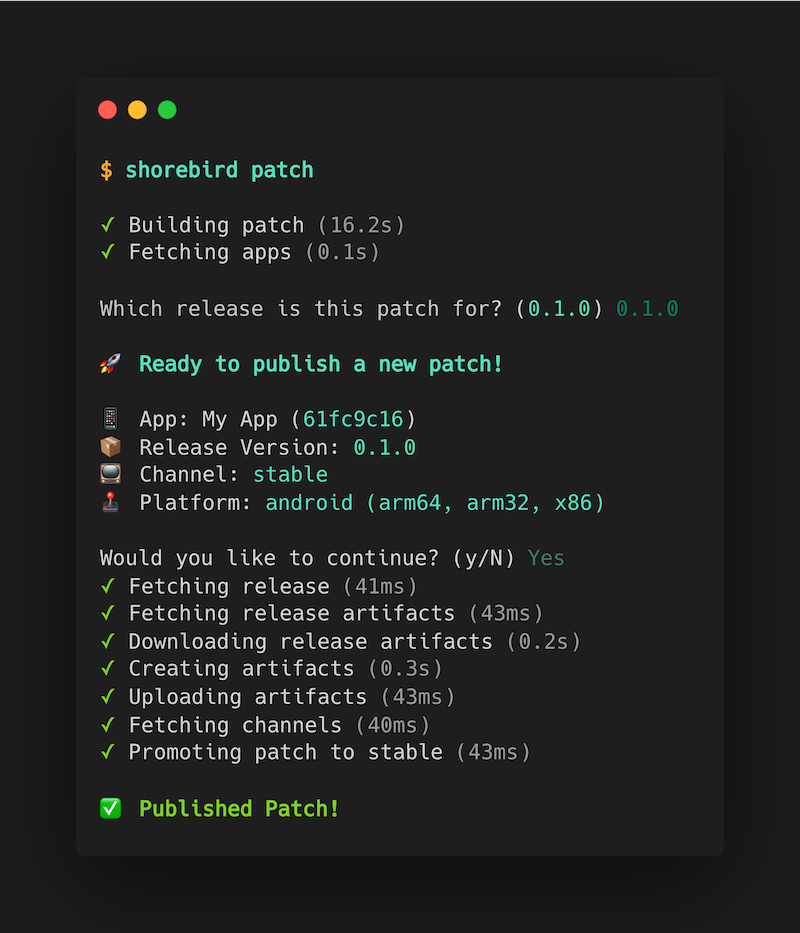Click the rocket emoji before Ready to publish
Viewport: 800px width, 933px height.
pyautogui.click(x=110, y=365)
